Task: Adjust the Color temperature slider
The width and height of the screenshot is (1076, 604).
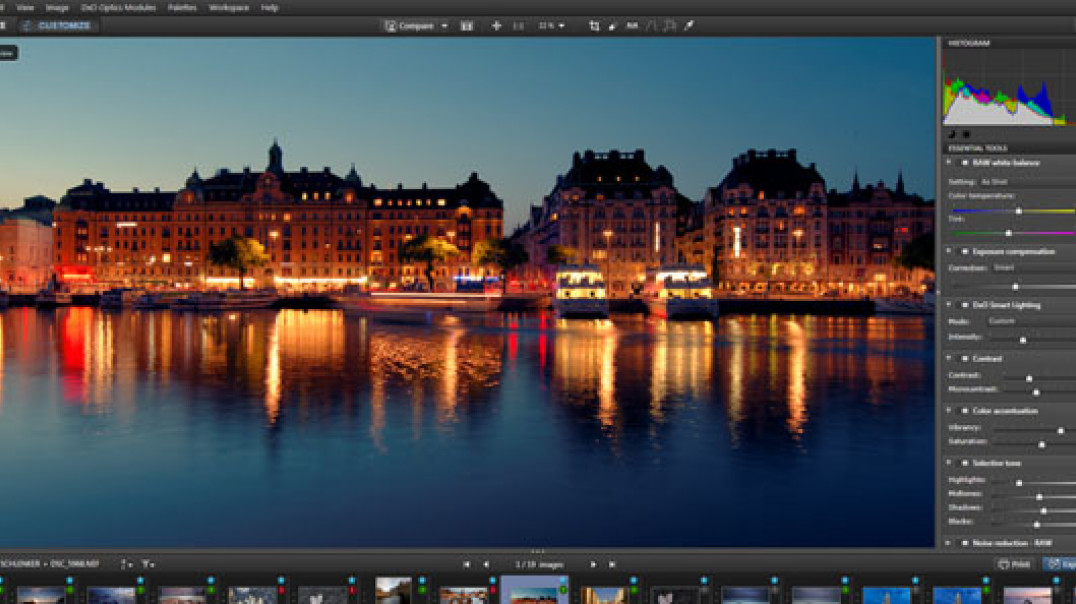Action: pos(1018,211)
